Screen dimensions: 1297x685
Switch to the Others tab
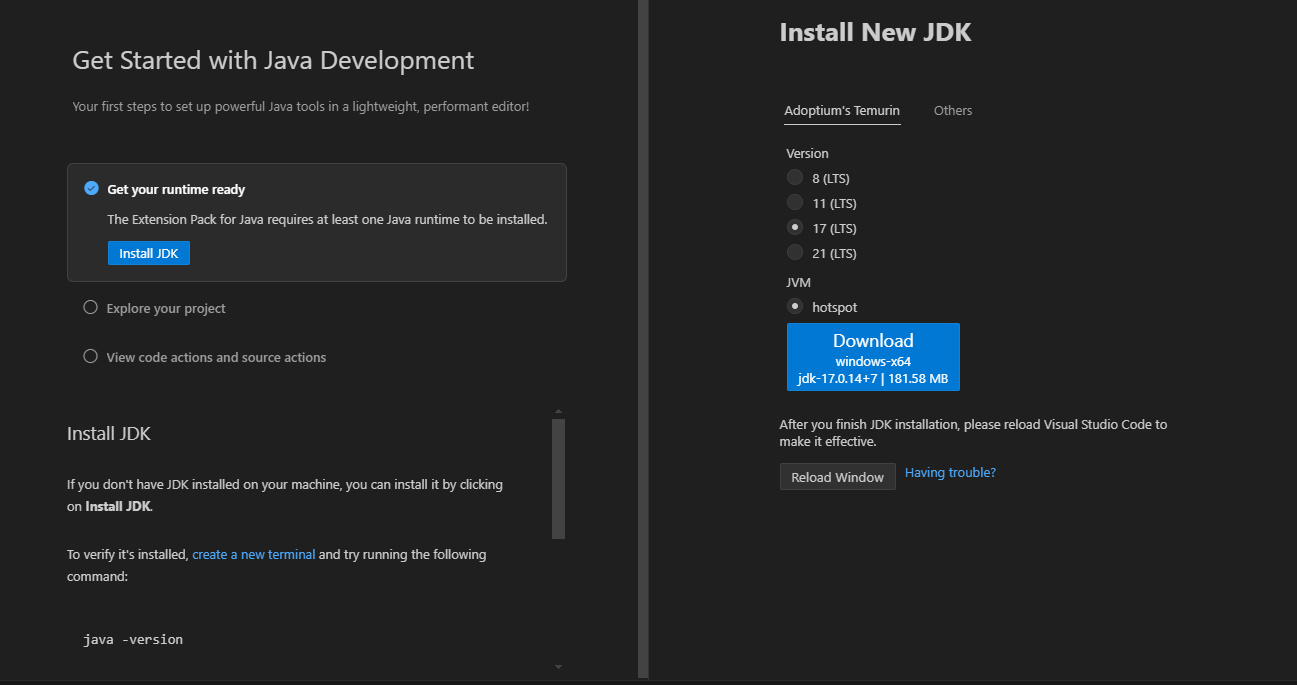tap(953, 110)
